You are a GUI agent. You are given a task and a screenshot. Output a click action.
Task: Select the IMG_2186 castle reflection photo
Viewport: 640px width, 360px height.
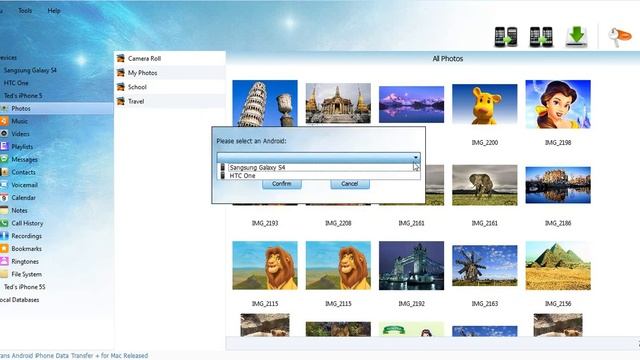pyautogui.click(x=558, y=185)
